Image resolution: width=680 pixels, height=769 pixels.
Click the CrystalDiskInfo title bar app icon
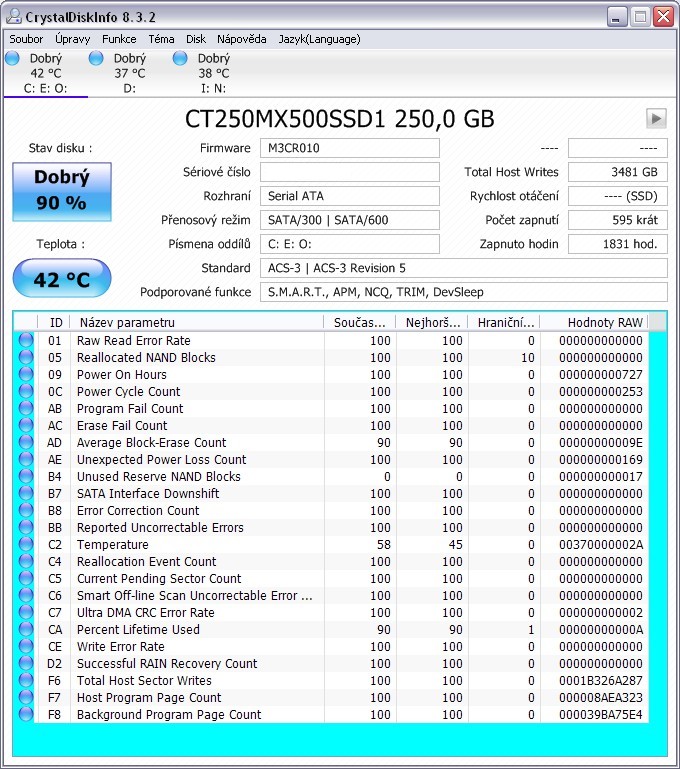[x=14, y=16]
